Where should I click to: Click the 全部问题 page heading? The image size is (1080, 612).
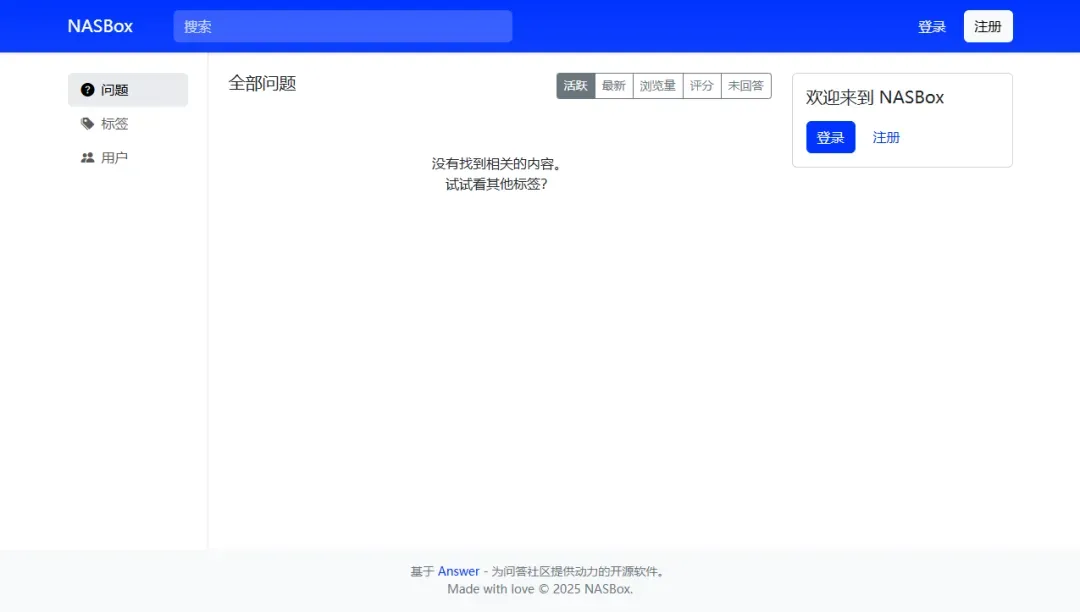click(262, 83)
